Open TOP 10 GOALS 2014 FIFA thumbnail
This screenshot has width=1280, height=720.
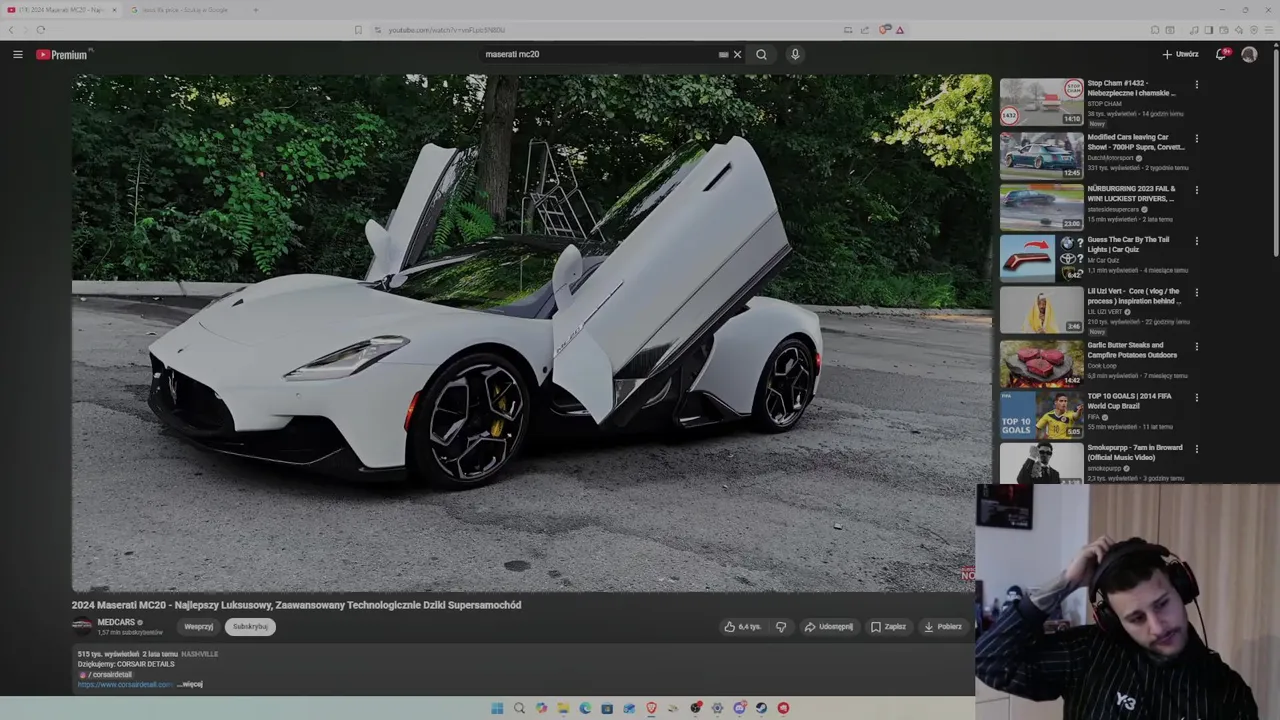tap(1041, 415)
